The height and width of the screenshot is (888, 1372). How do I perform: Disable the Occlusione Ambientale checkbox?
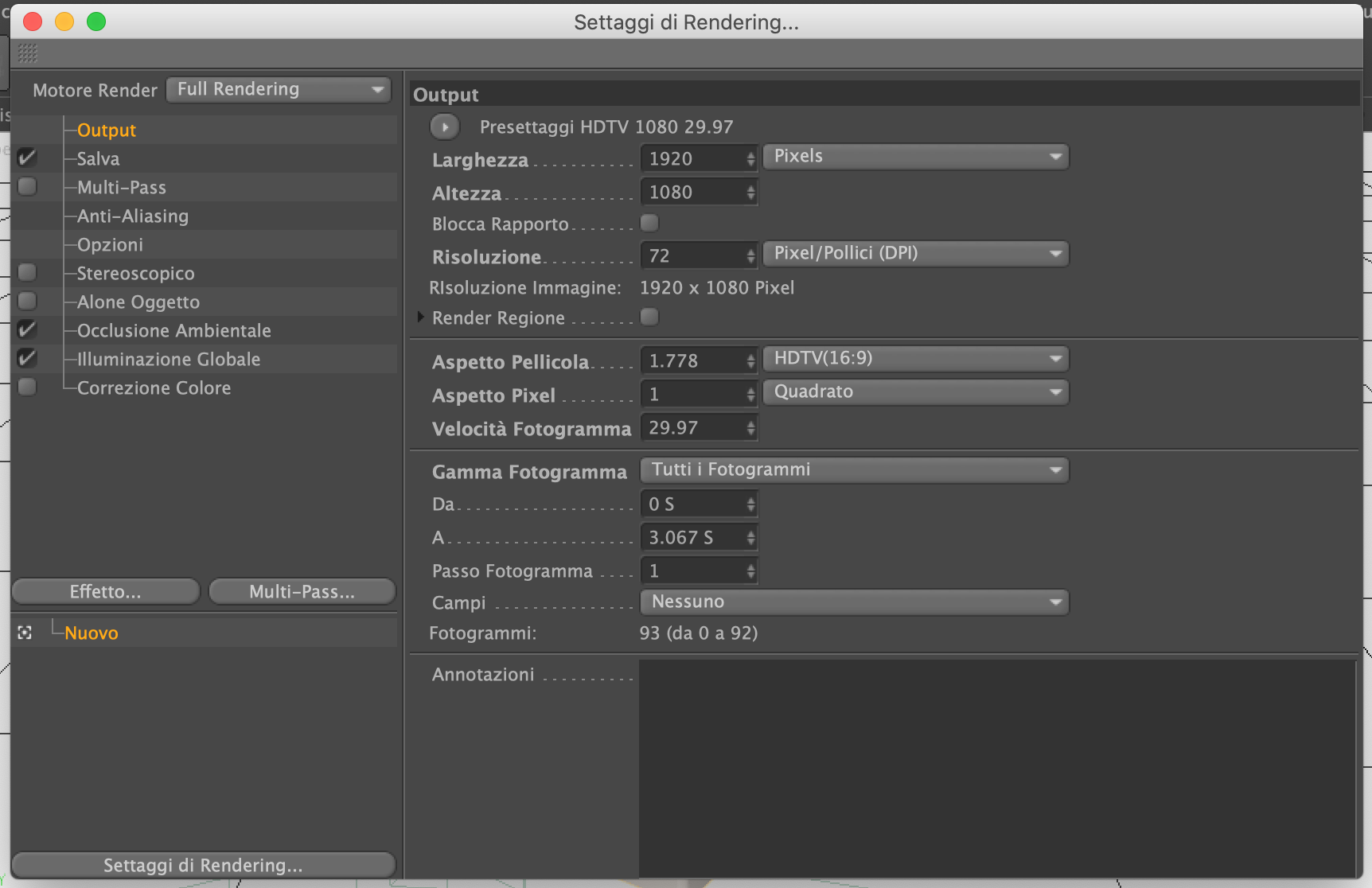click(27, 329)
